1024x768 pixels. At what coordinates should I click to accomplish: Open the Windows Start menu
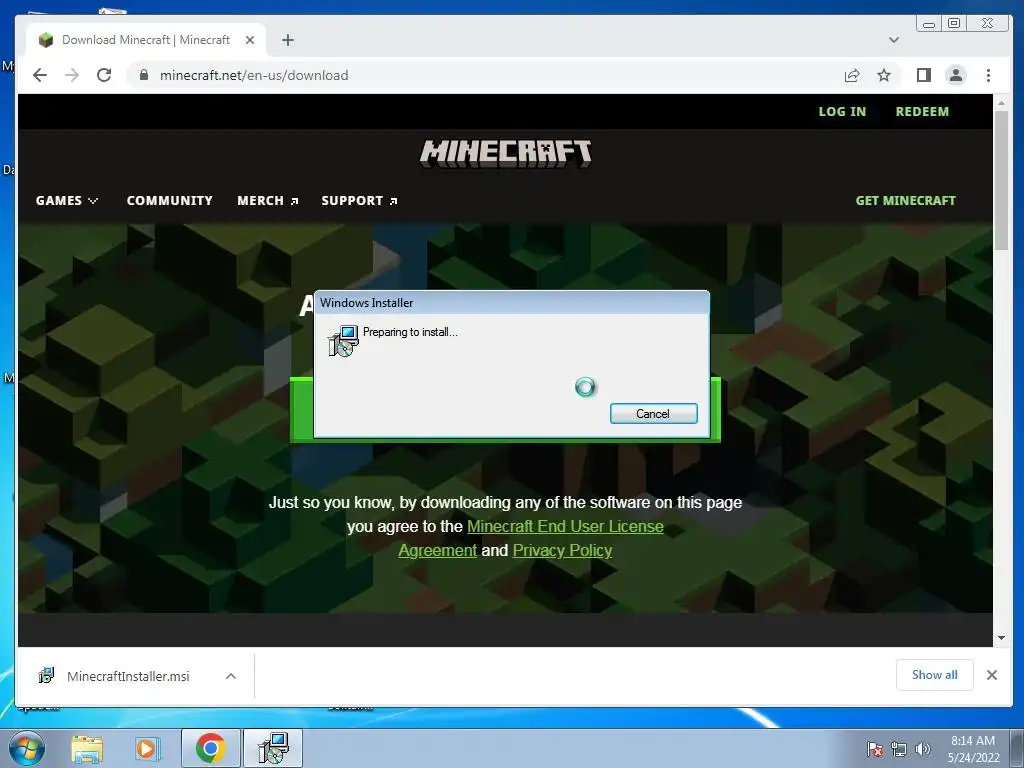click(27, 748)
